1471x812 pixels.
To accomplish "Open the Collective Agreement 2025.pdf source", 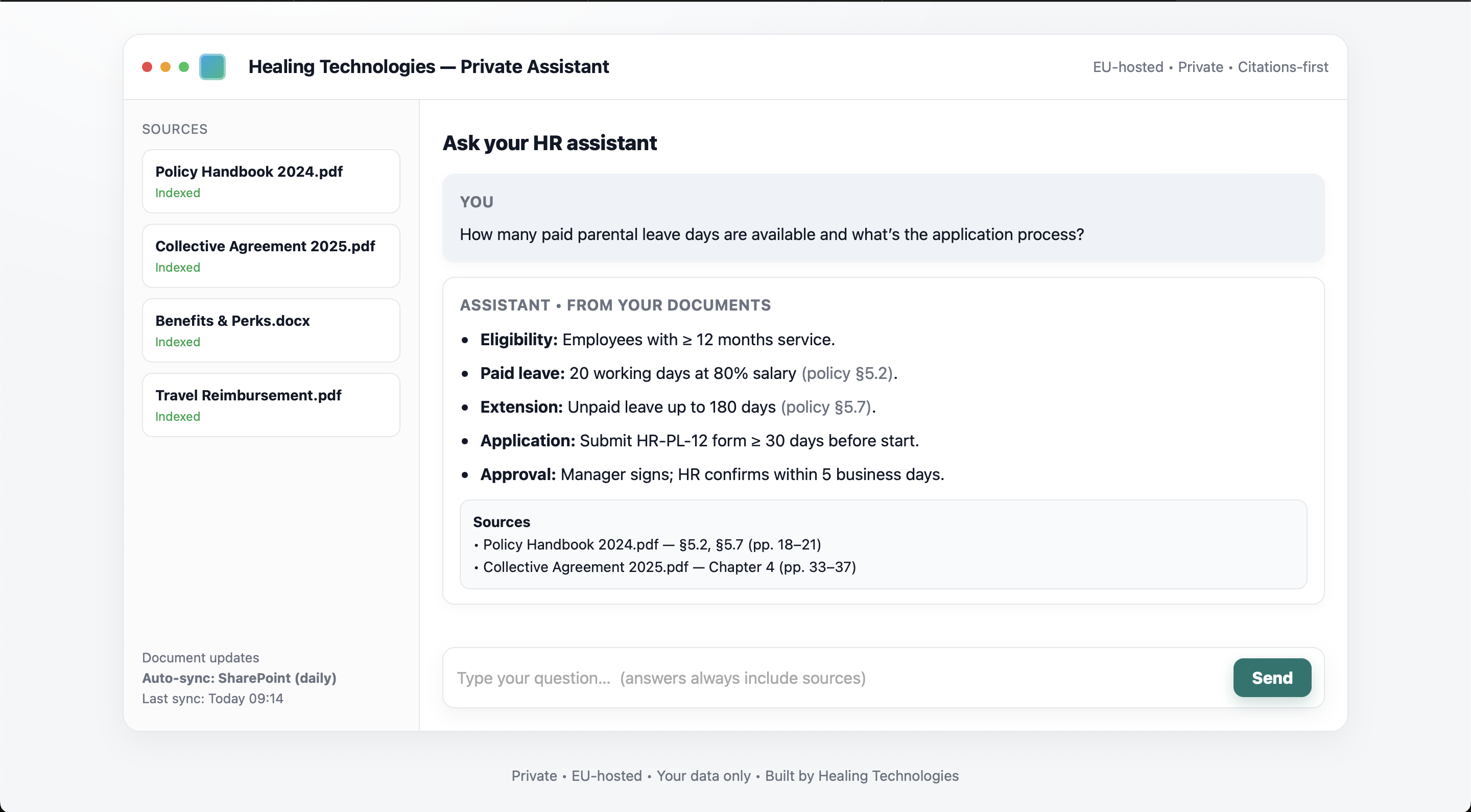I will [x=271, y=255].
